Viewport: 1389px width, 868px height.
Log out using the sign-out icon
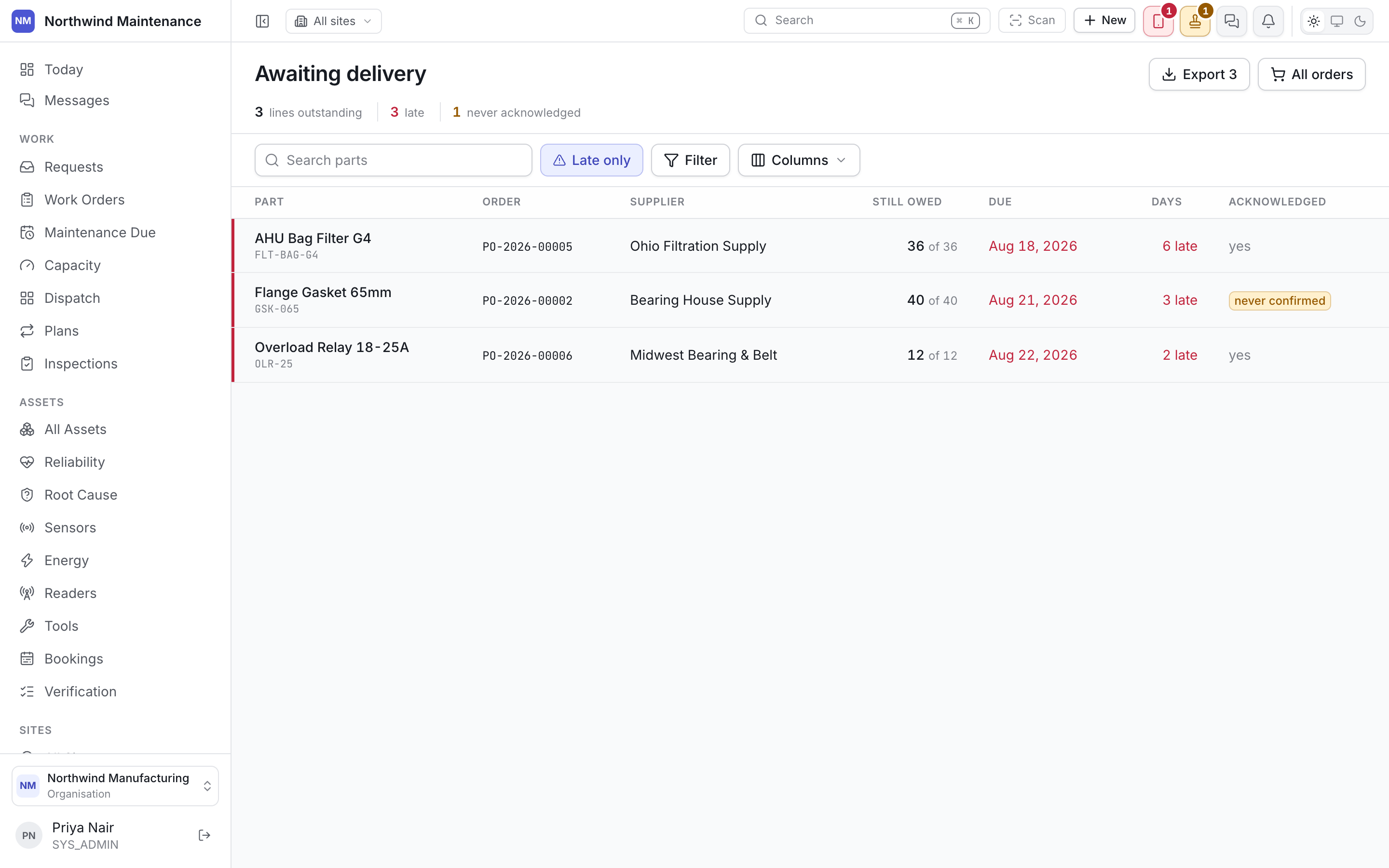click(x=204, y=835)
